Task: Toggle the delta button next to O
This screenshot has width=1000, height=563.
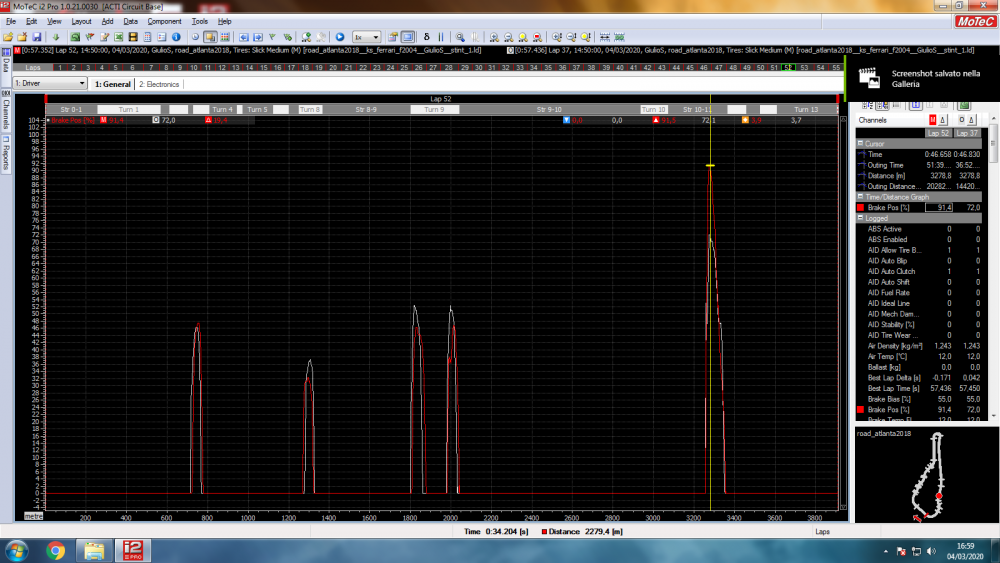Action: tap(971, 120)
